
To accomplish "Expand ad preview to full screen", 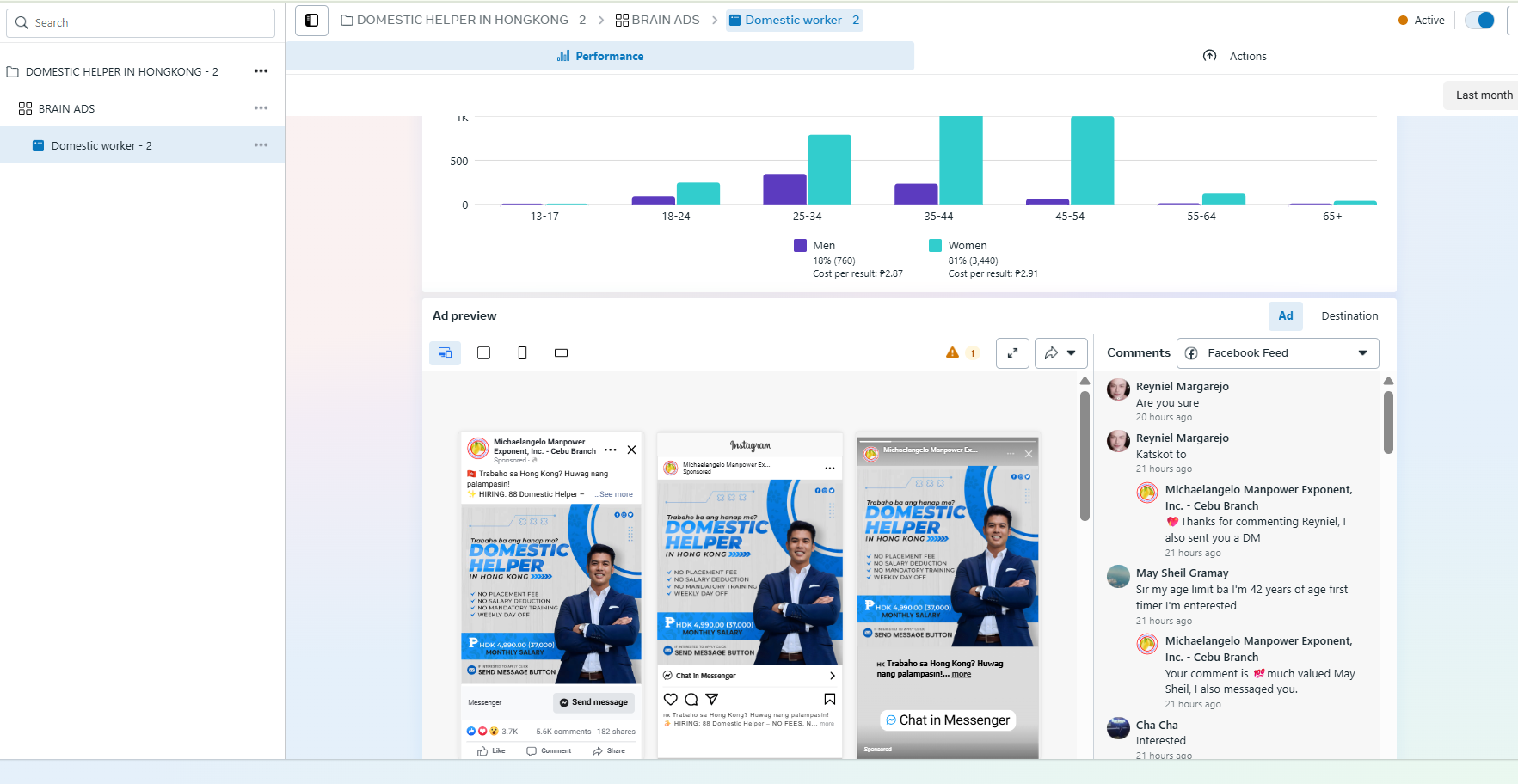I will (x=1012, y=353).
